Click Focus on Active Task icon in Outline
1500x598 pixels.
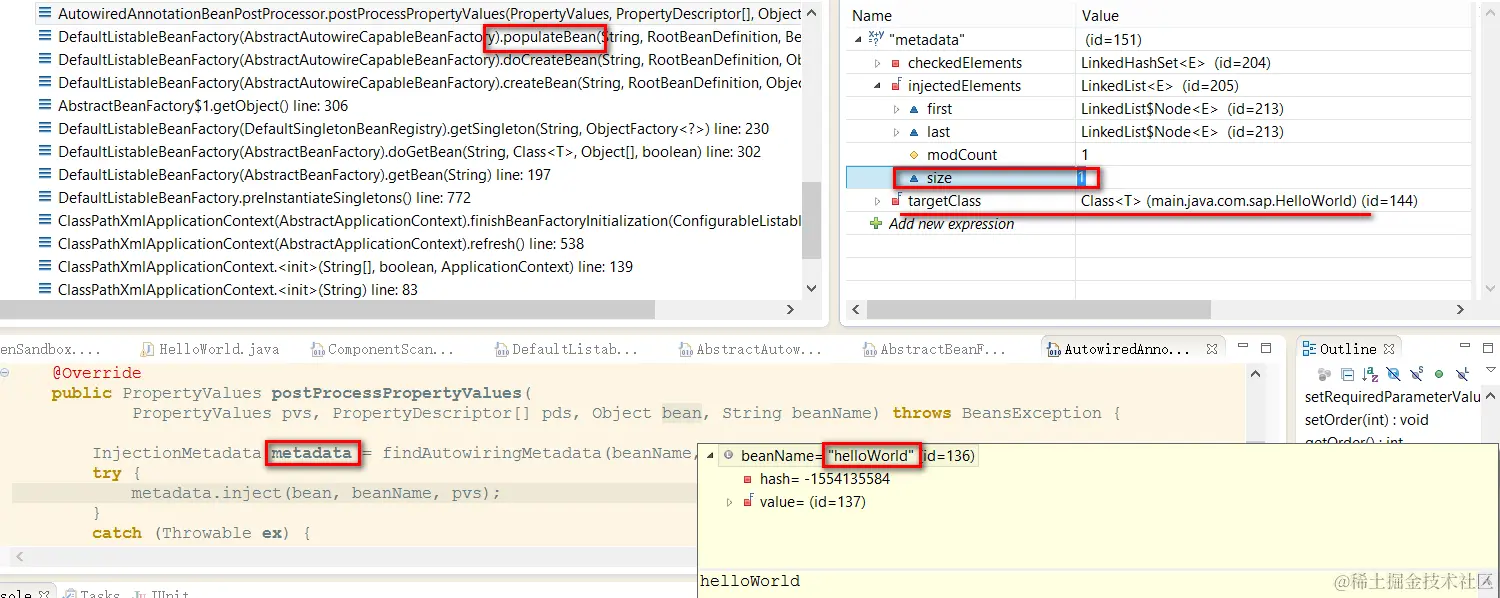pos(1324,374)
